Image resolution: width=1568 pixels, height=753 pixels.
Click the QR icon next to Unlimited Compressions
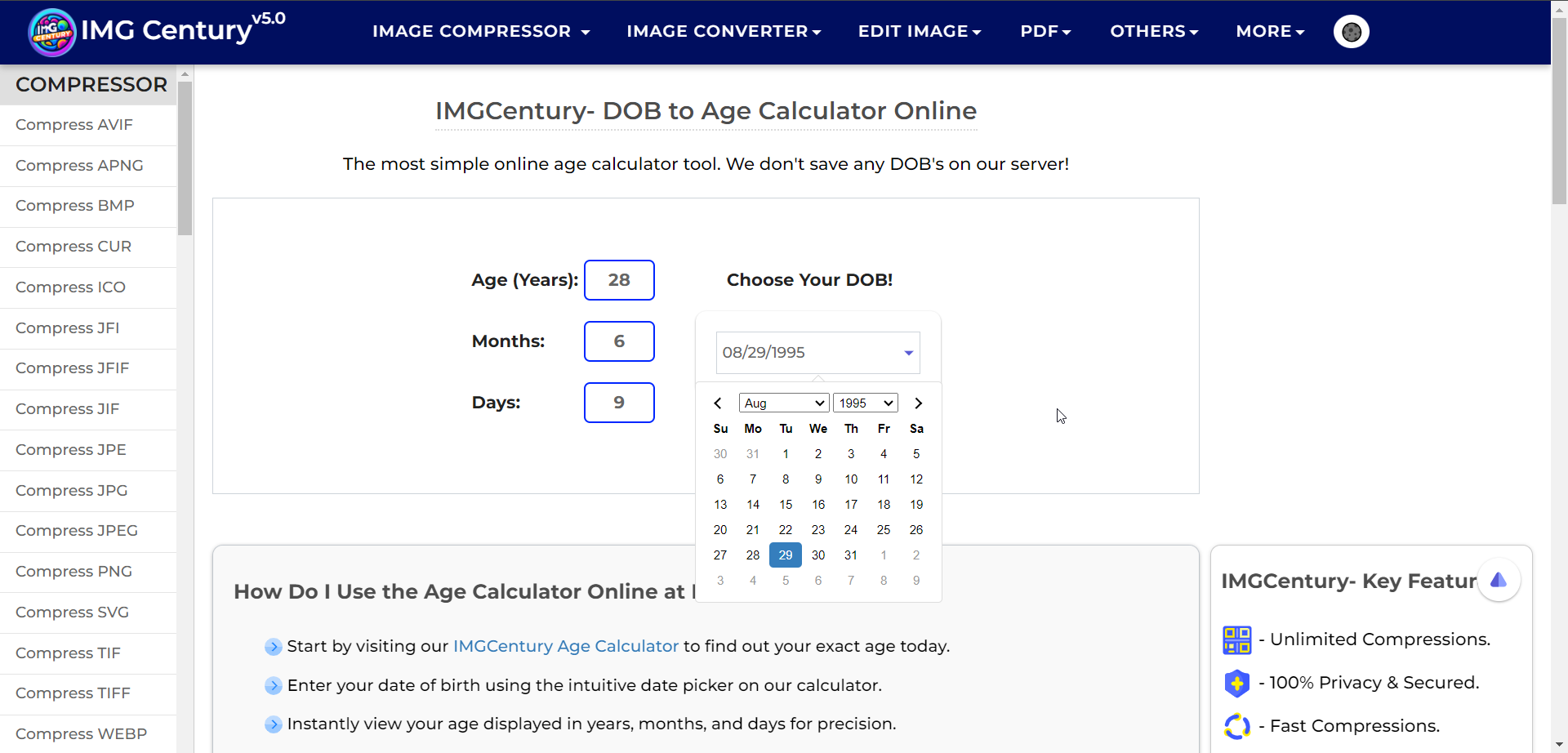[x=1237, y=639]
